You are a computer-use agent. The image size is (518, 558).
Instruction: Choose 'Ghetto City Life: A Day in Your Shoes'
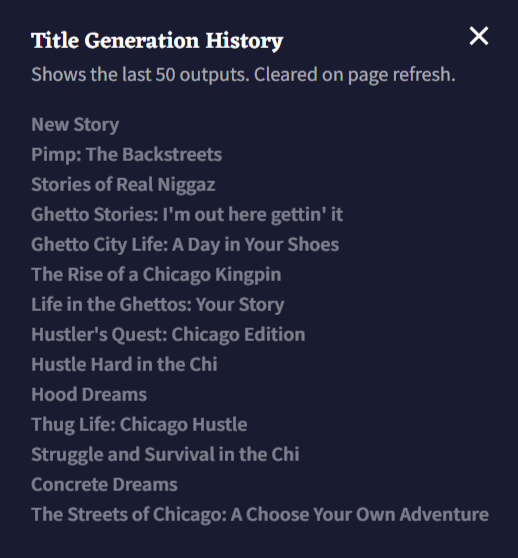tap(185, 245)
